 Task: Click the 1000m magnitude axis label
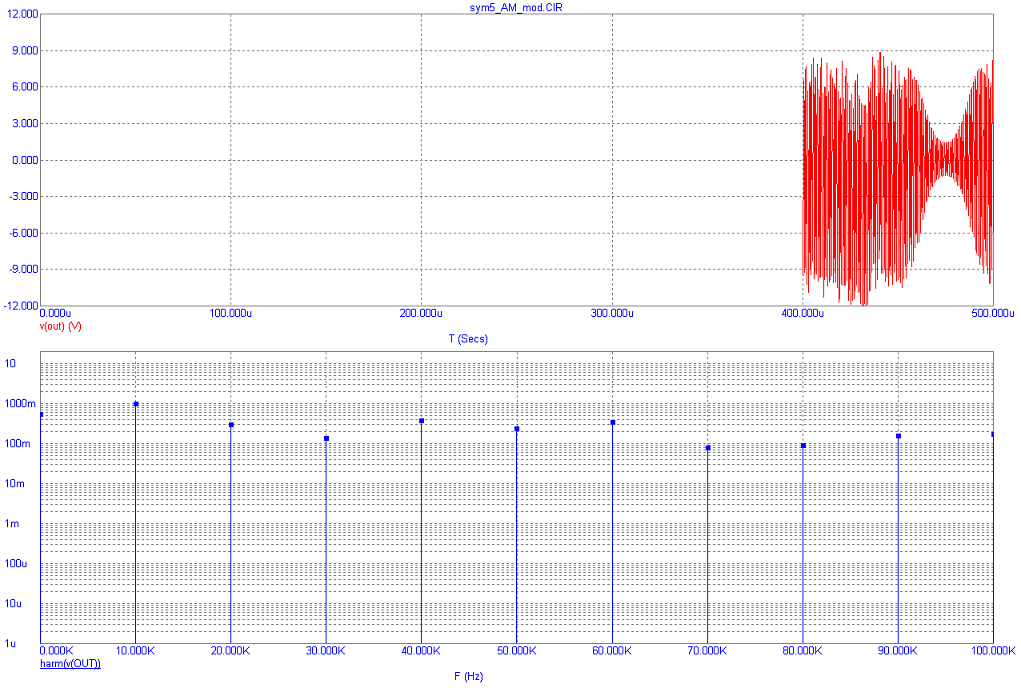[20, 404]
